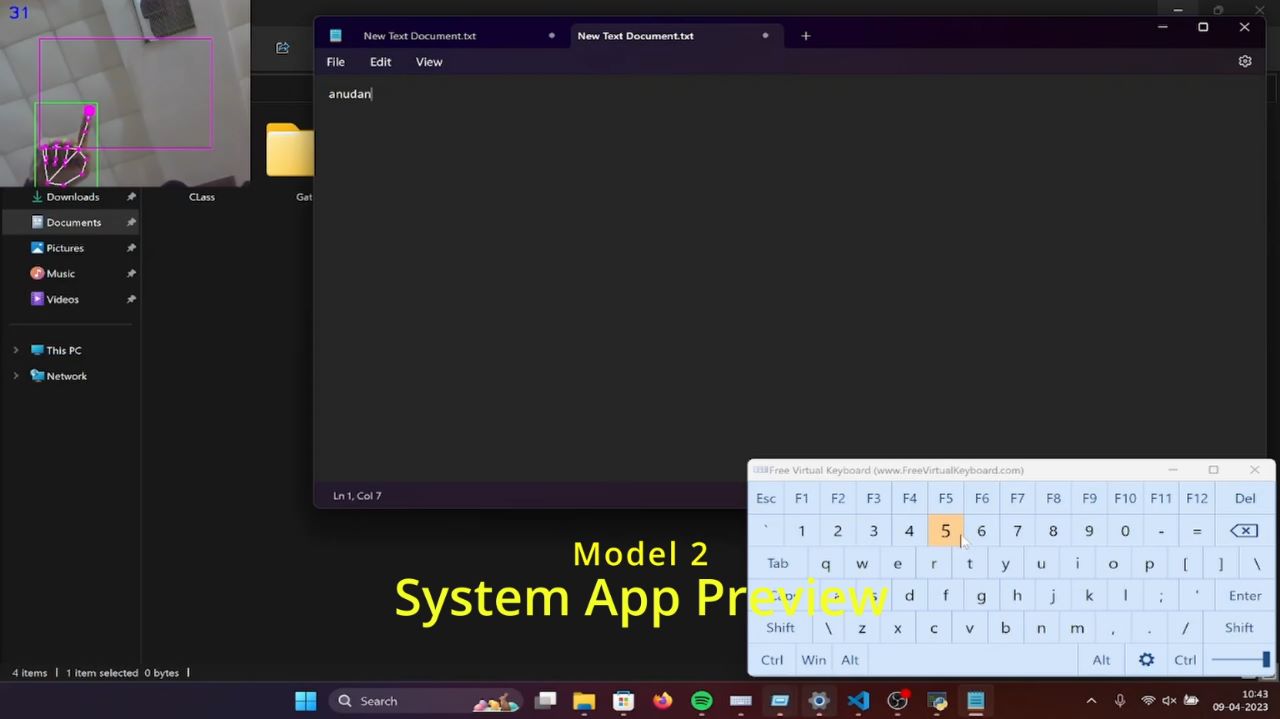Open the Edit menu in Notepad

[380, 62]
